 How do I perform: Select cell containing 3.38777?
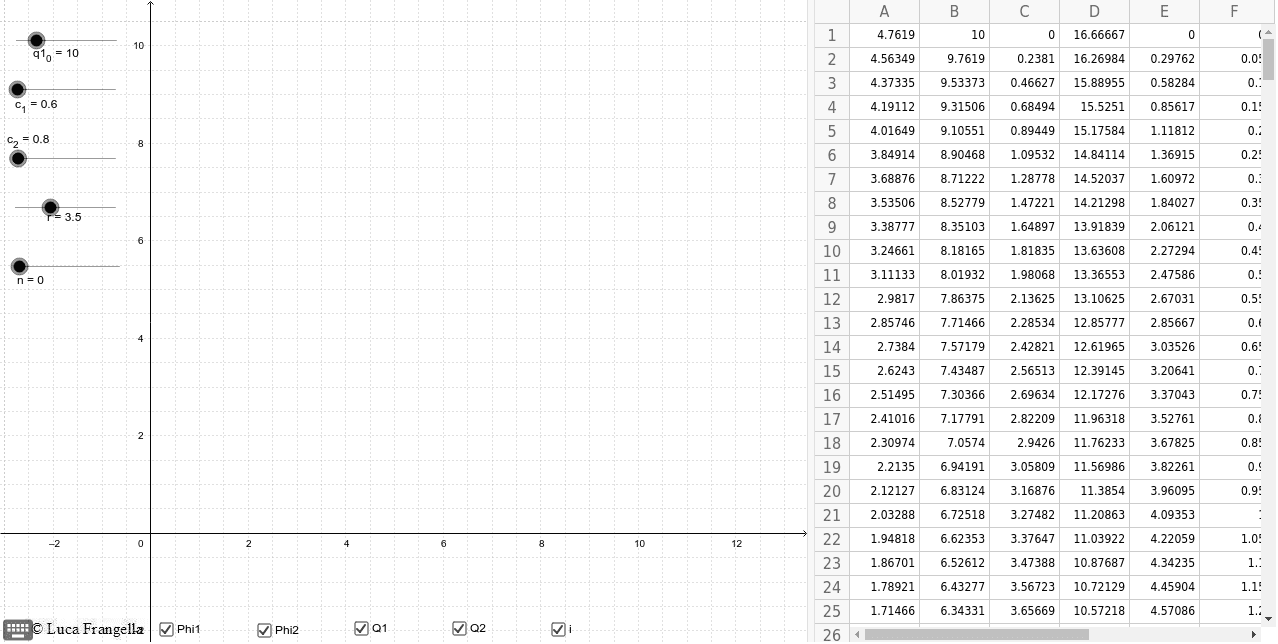(x=884, y=227)
